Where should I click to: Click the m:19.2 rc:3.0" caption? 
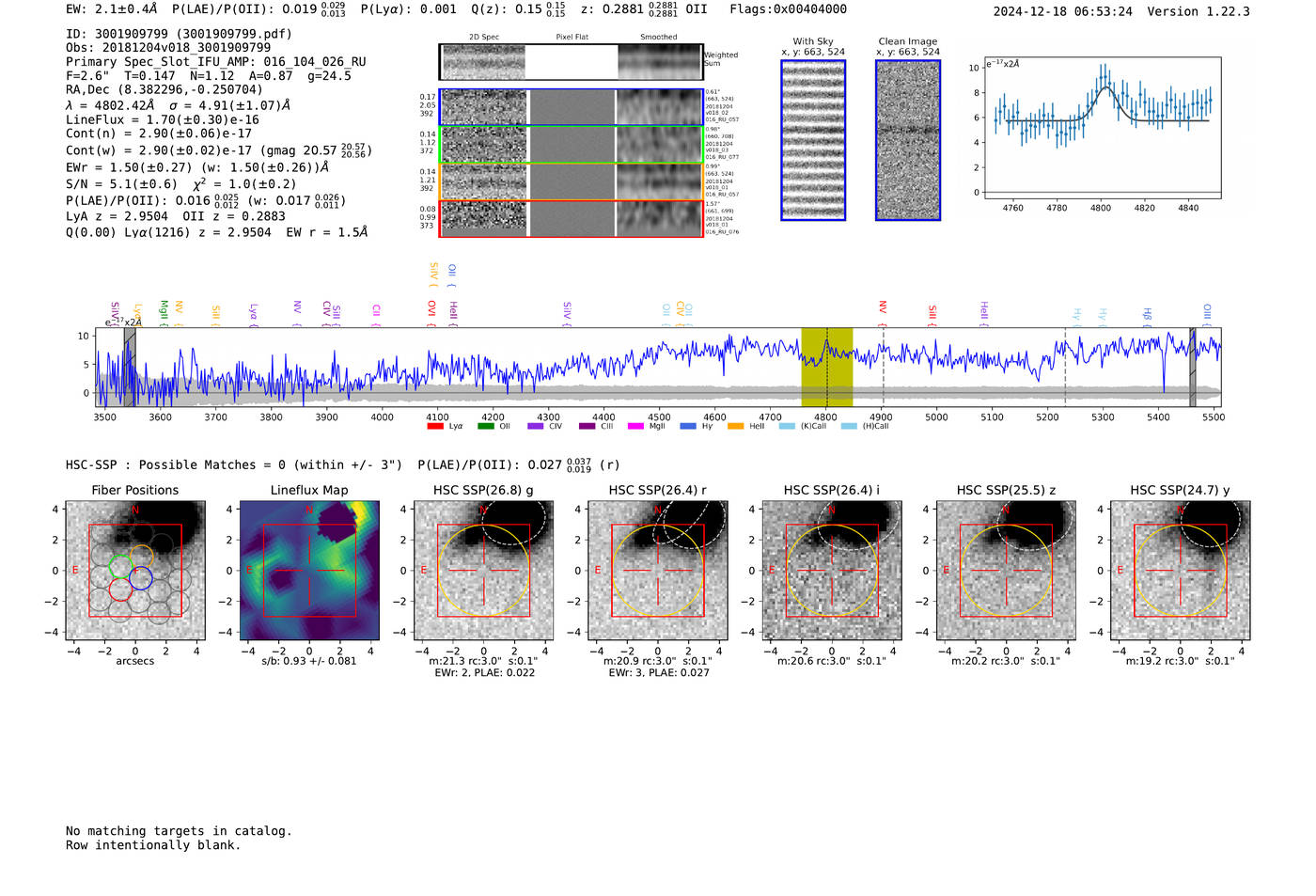1181,661
